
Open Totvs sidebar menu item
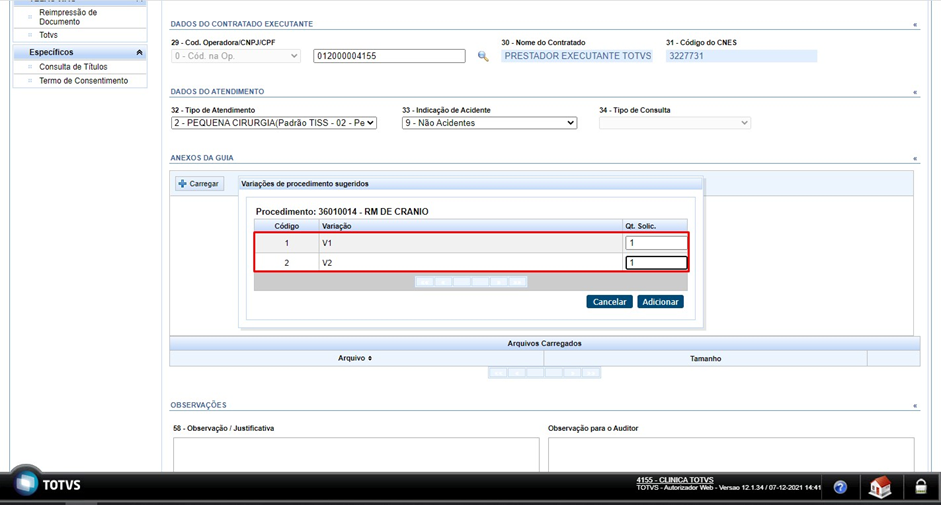[49, 35]
